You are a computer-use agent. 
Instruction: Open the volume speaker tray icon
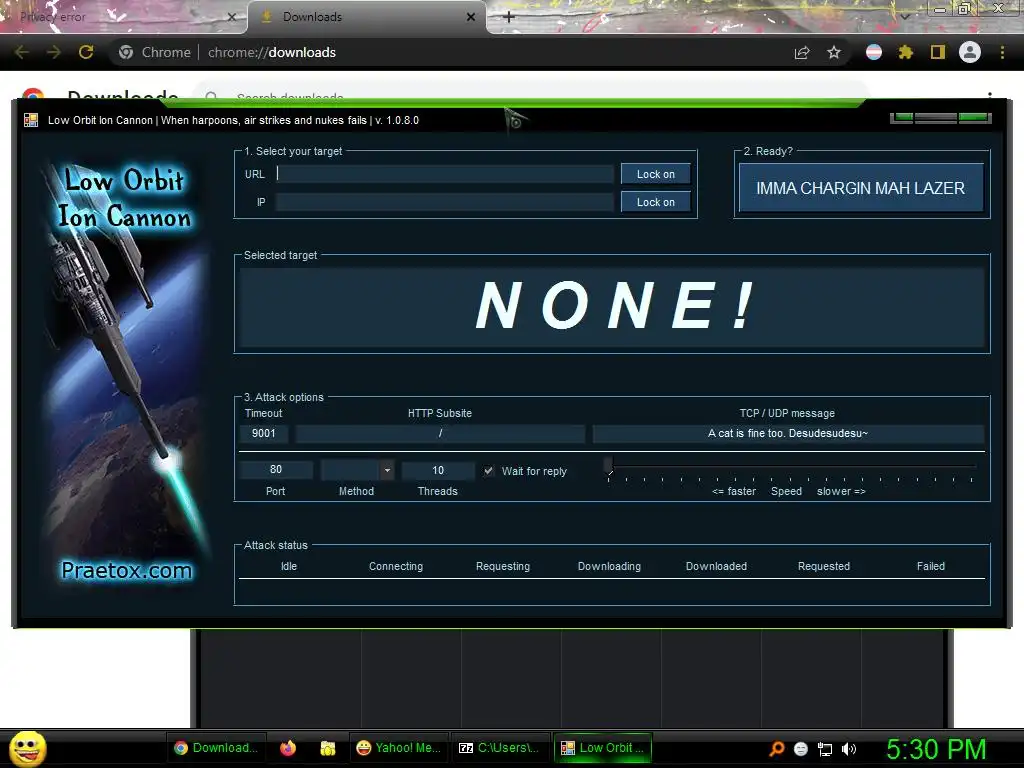[x=849, y=749]
